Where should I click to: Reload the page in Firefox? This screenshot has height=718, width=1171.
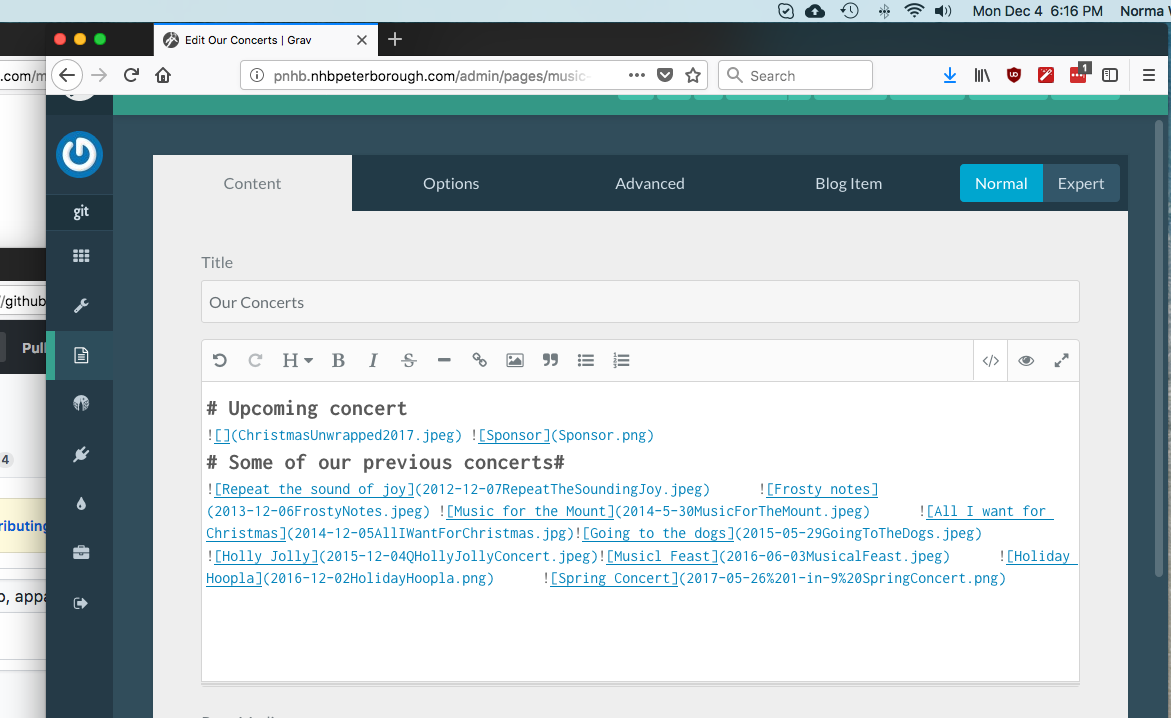coord(131,75)
